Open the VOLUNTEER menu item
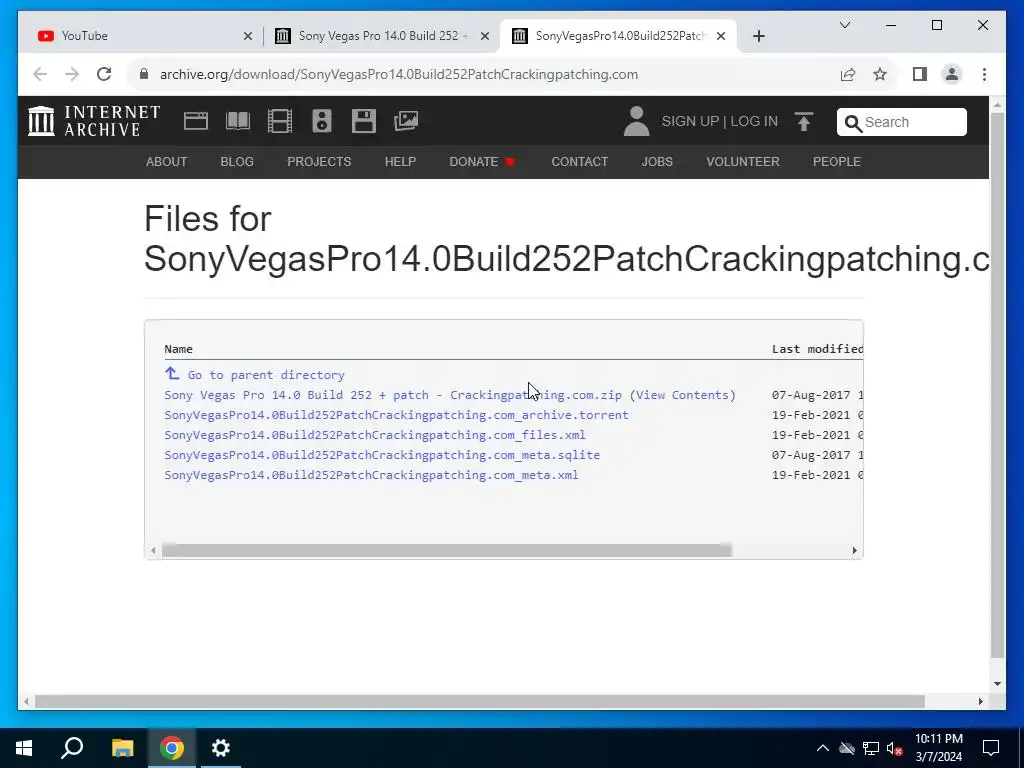Image resolution: width=1024 pixels, height=768 pixels. (743, 161)
